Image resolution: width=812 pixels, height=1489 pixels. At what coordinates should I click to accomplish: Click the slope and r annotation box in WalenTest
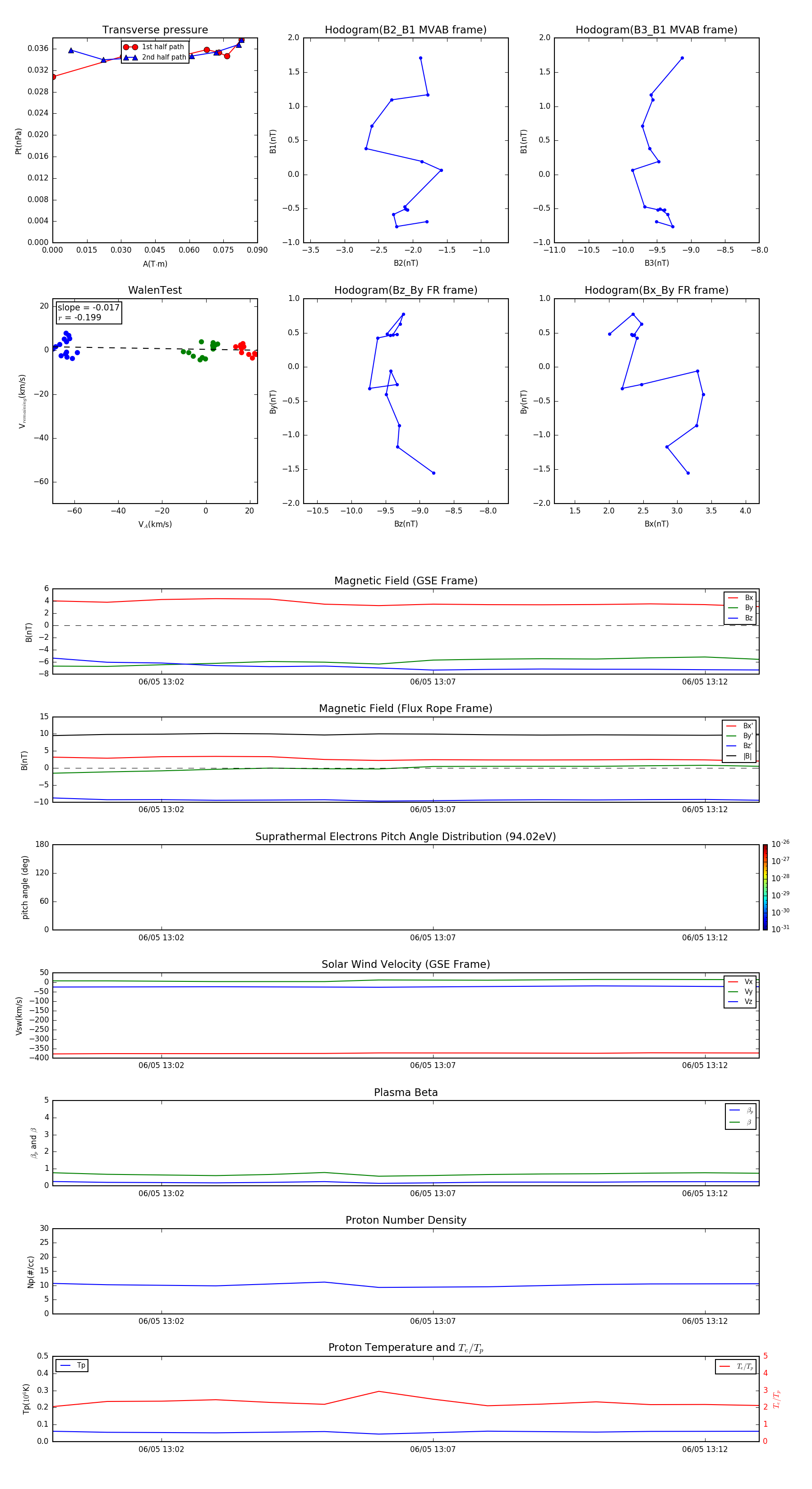click(x=88, y=312)
